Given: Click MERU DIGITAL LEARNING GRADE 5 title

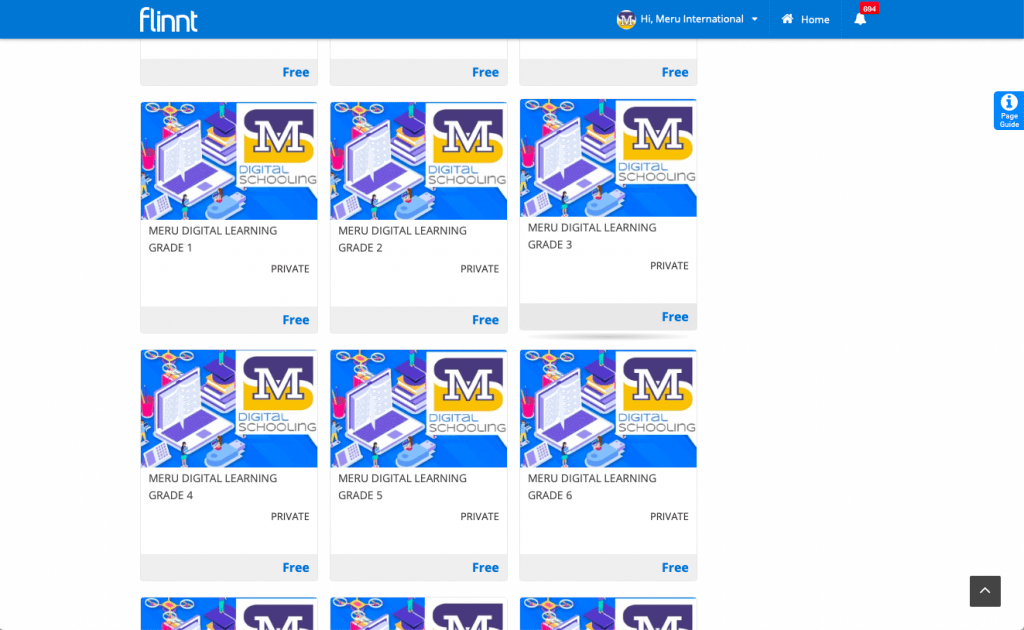Looking at the screenshot, I should [402, 486].
